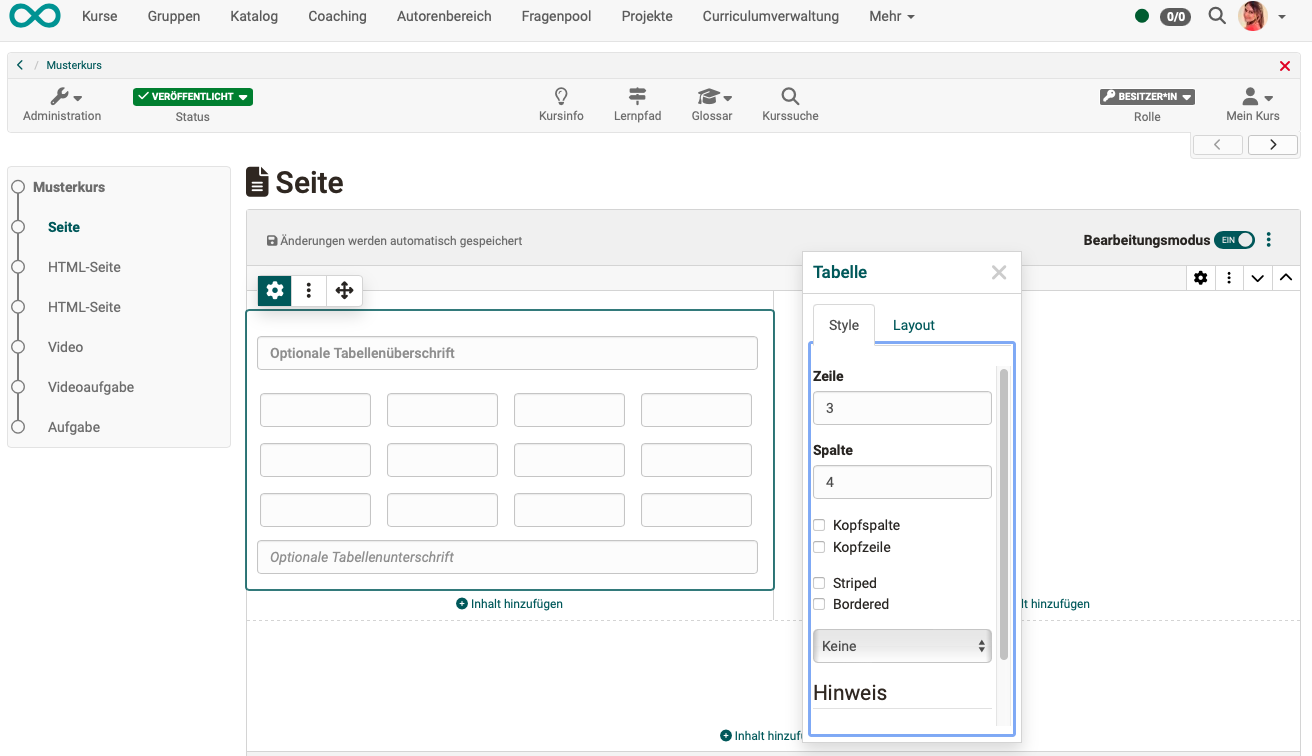Open the Fragenpool menu item
1312x756 pixels.
coord(556,16)
